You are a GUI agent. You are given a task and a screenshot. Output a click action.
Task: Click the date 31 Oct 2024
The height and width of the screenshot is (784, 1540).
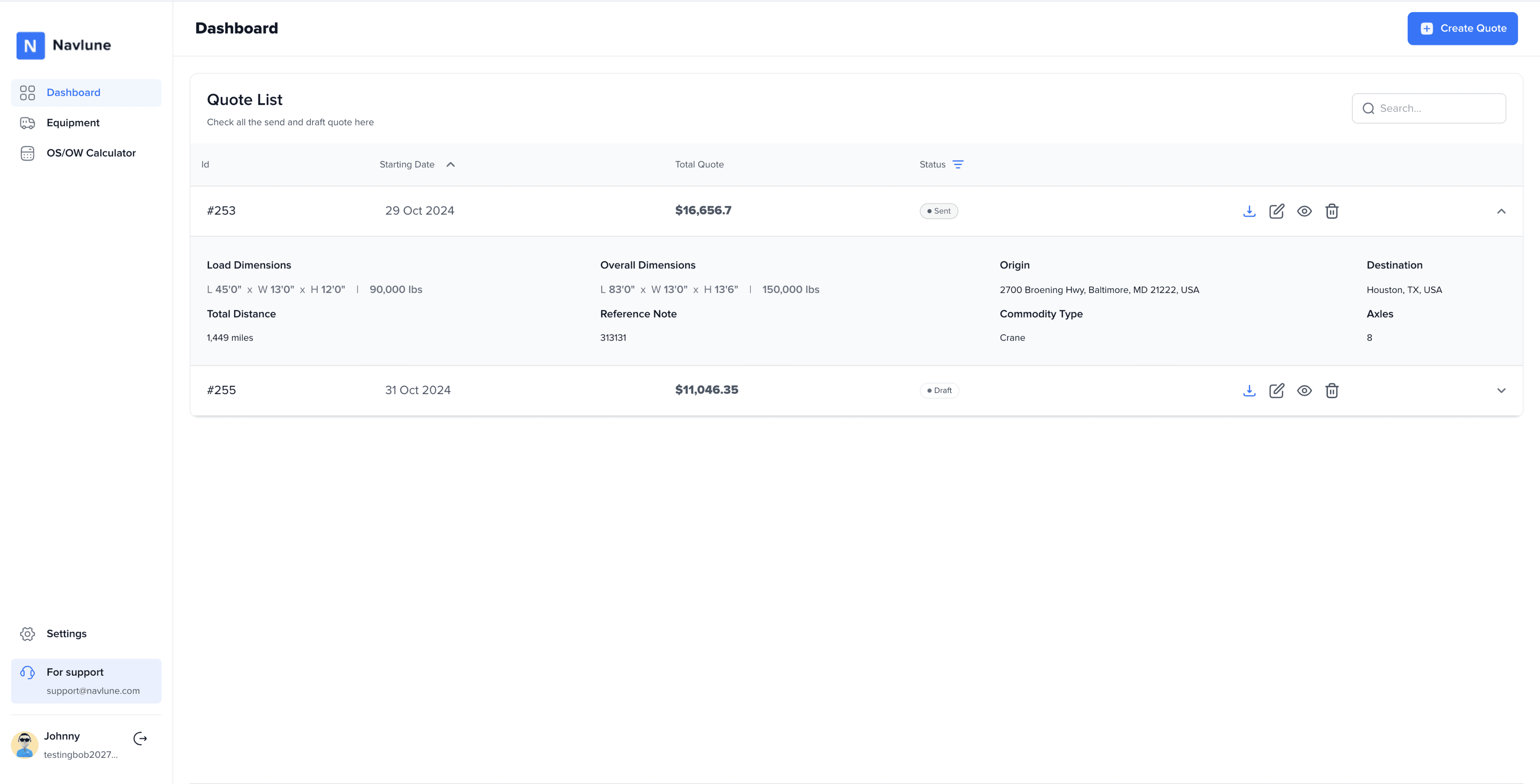[418, 391]
